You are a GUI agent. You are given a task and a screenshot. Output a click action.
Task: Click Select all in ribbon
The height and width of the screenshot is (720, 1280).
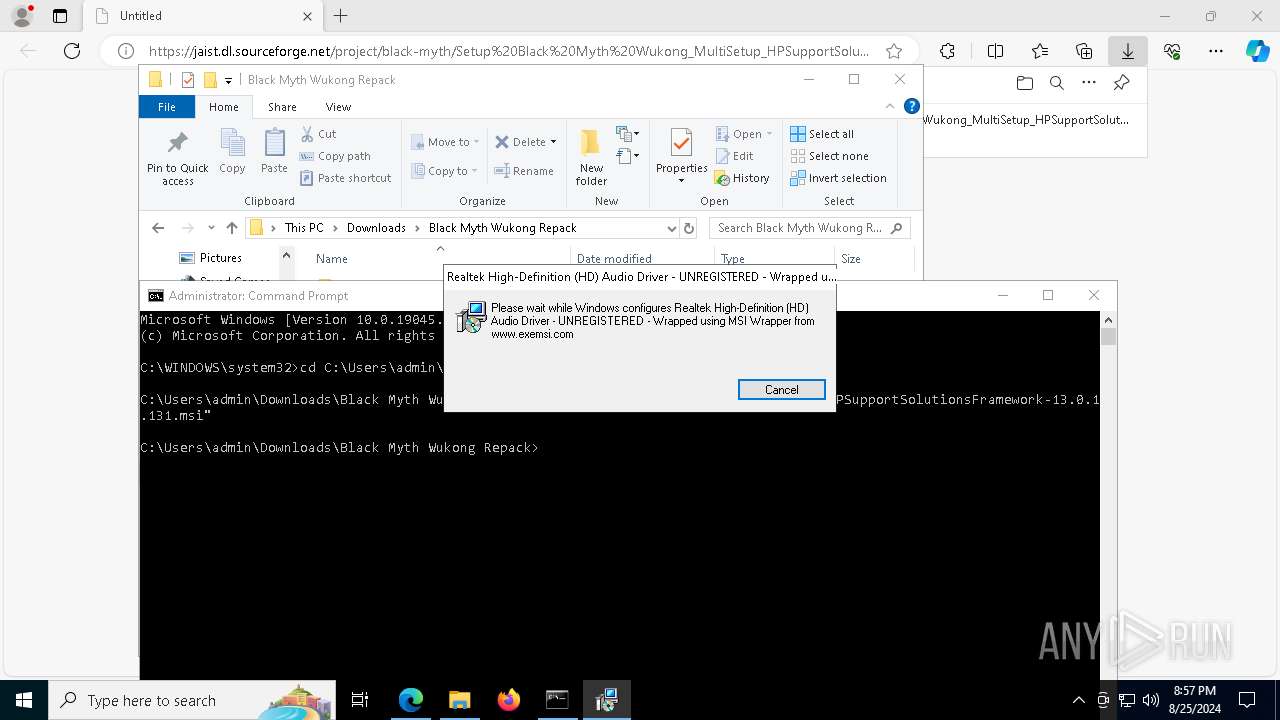click(822, 134)
